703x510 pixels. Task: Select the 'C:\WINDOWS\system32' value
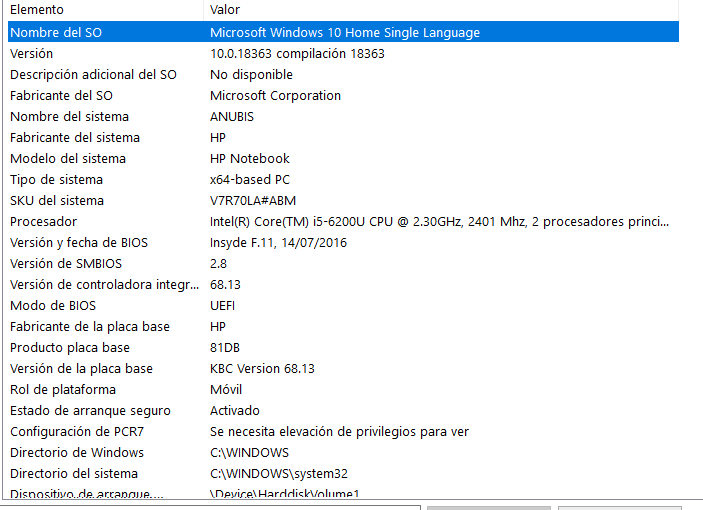[279, 474]
